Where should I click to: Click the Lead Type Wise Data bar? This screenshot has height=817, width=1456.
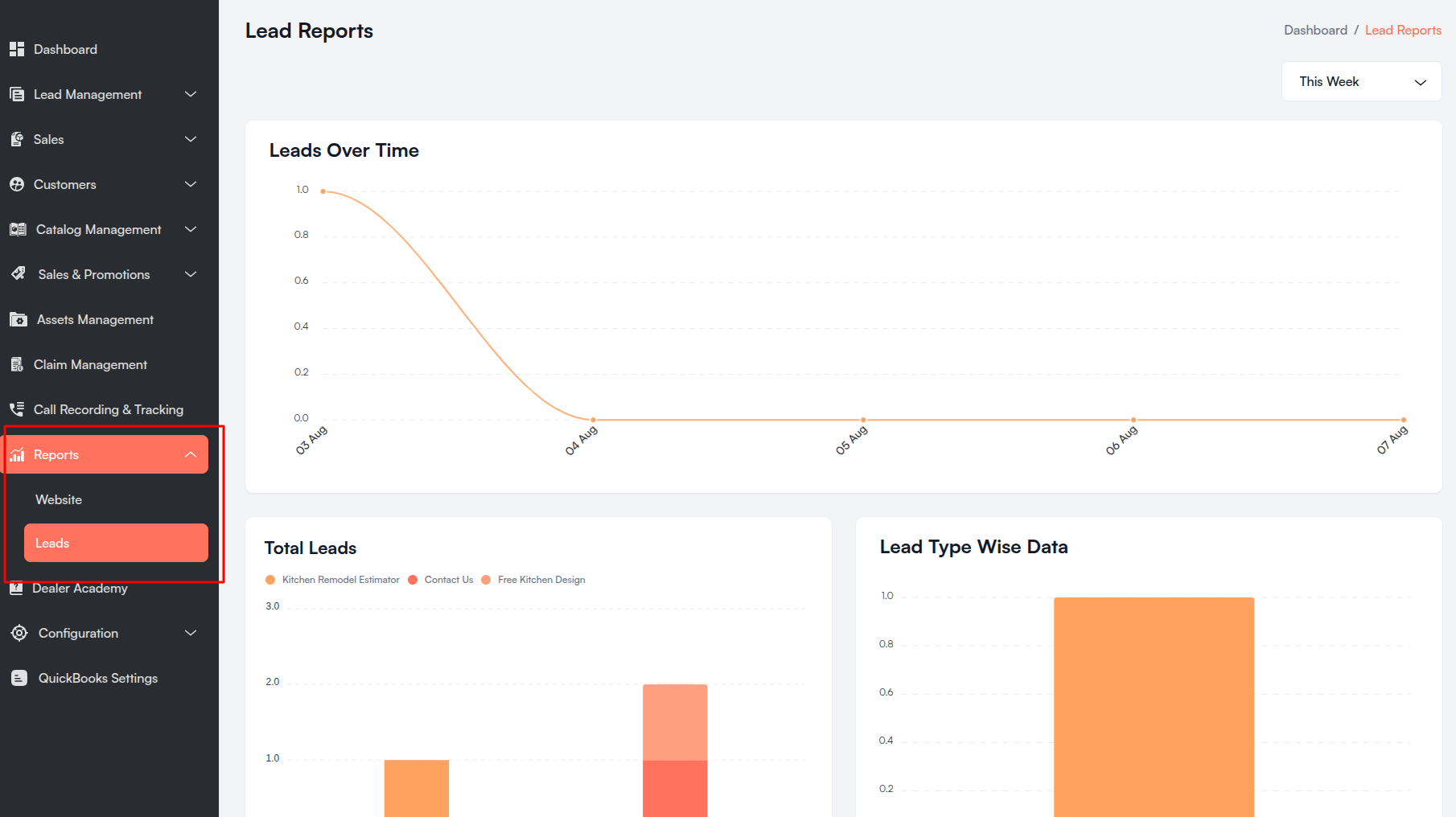tap(1154, 707)
